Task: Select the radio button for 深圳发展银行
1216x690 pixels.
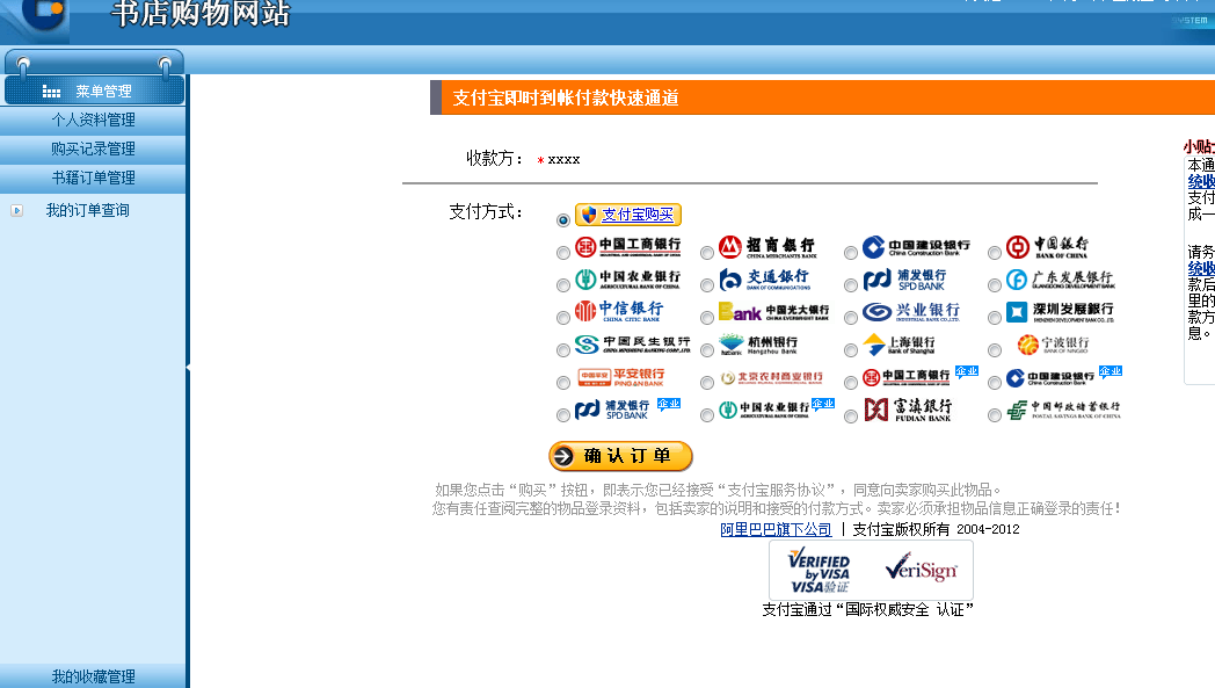Action: 994,318
